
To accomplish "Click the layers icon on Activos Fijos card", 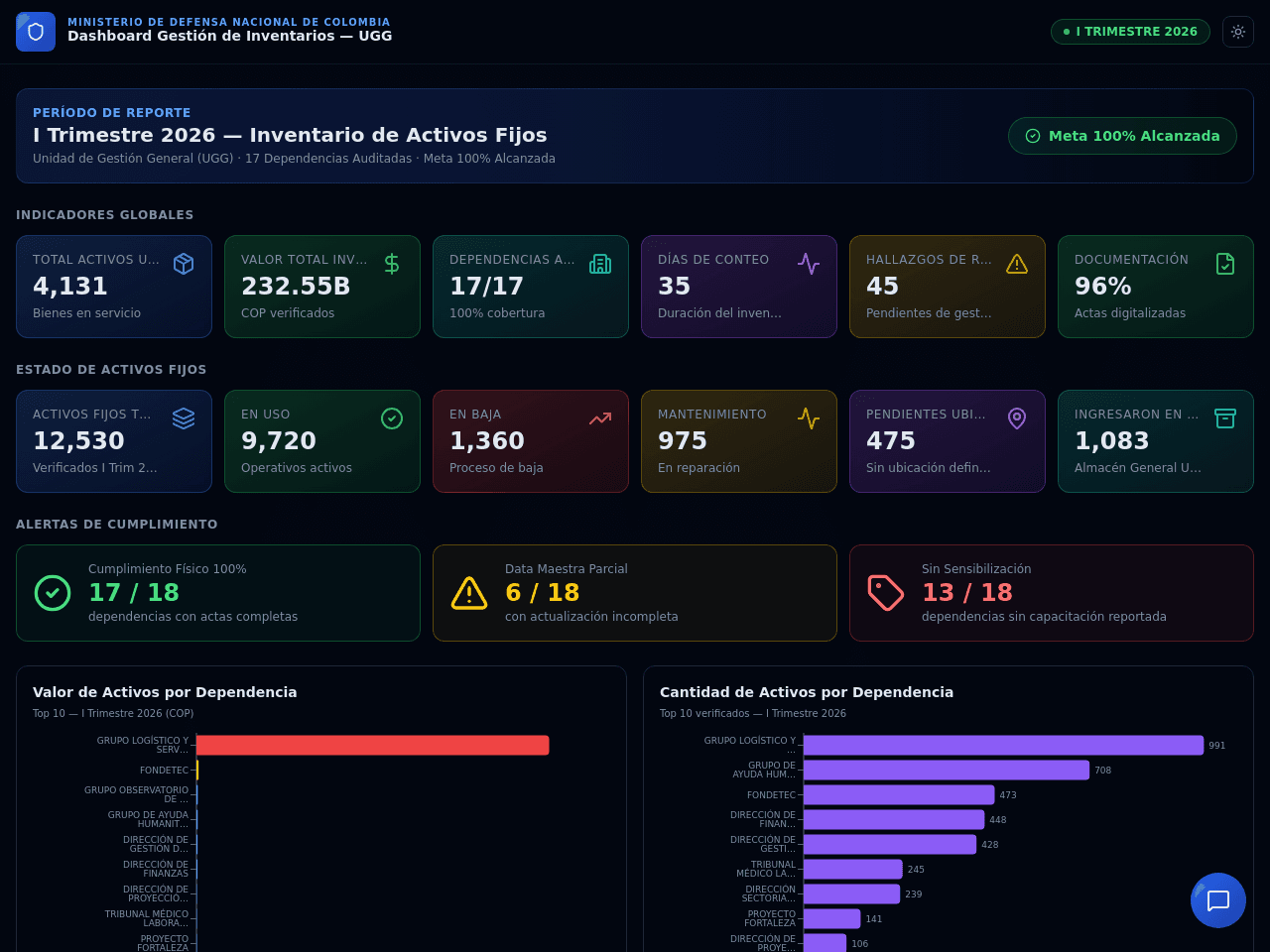I will point(184,418).
